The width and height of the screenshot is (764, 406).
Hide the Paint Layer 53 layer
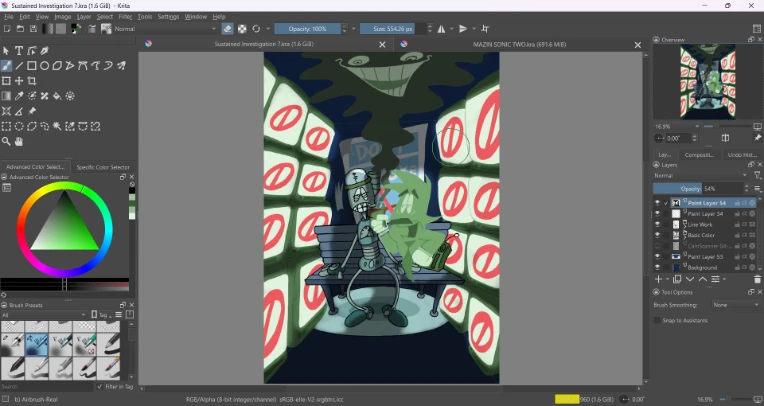[x=657, y=257]
